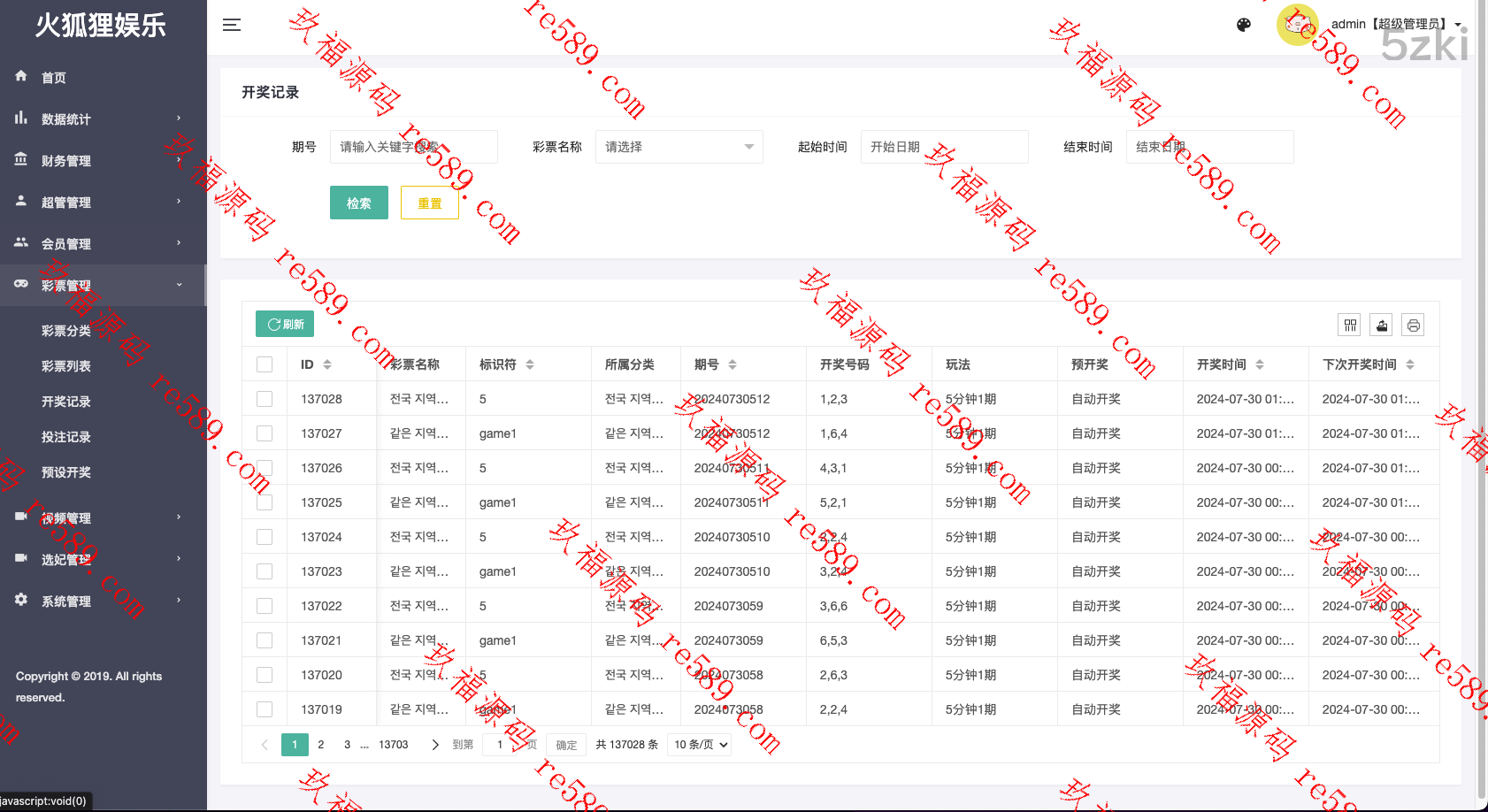
Task: Focus the 期号 keyword input field
Action: point(414,147)
